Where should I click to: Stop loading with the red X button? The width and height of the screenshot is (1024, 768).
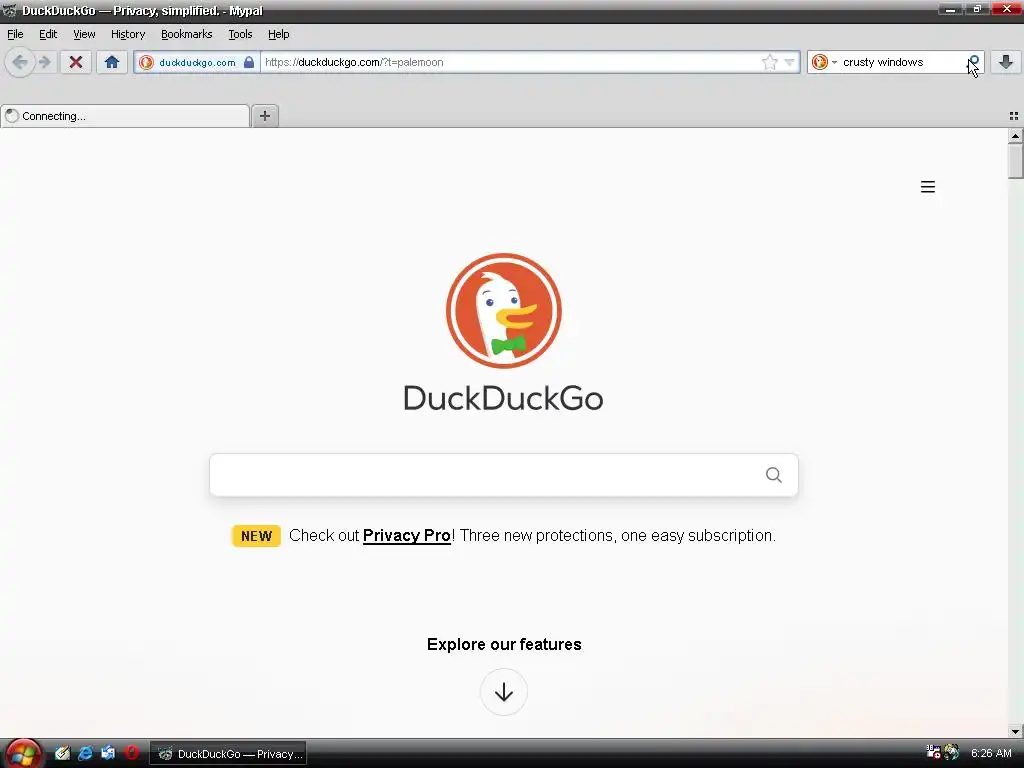[76, 63]
